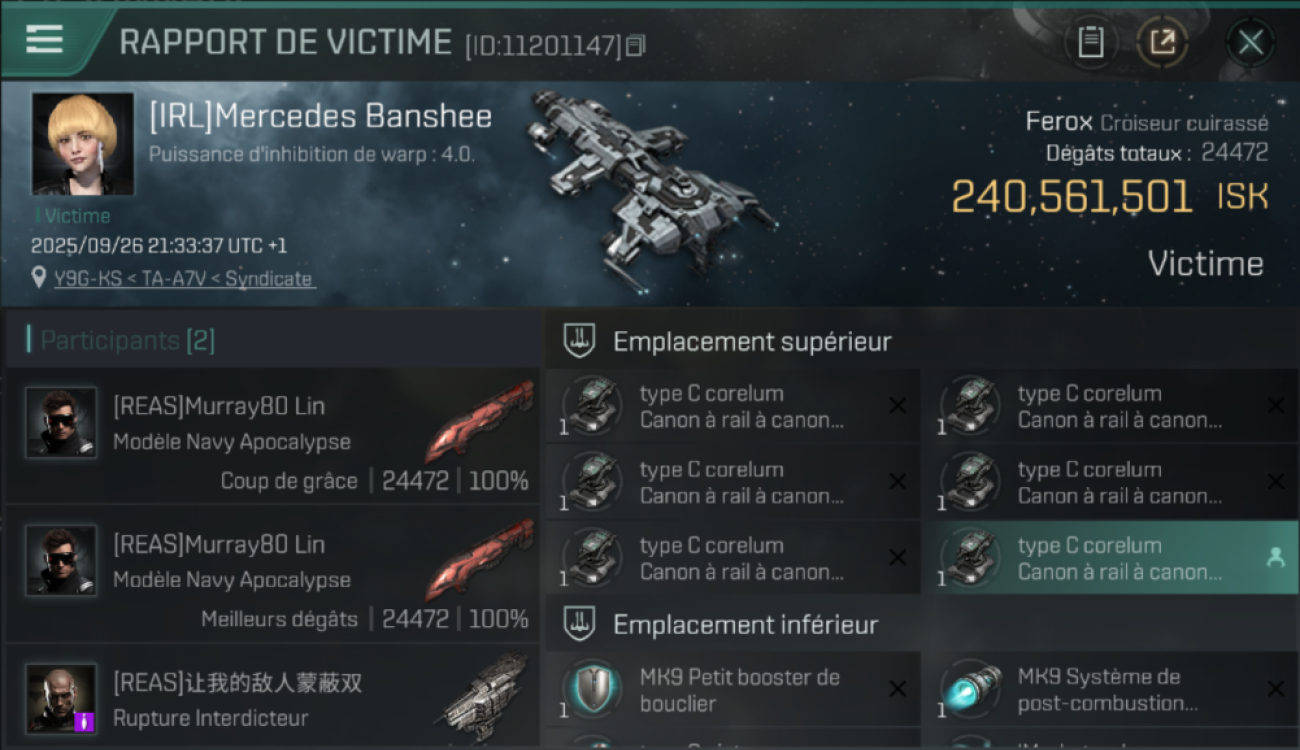This screenshot has height=750, width=1300.
Task: Copy the kill report ID
Action: [x=636, y=45]
